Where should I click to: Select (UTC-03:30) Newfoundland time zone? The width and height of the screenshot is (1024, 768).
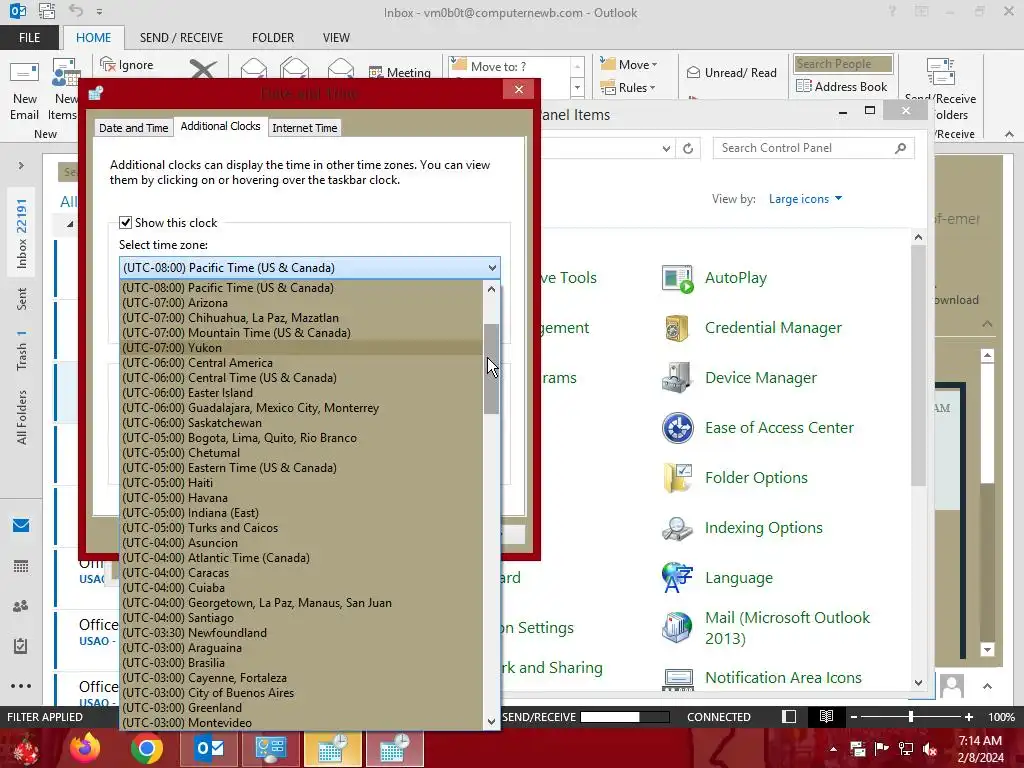(x=302, y=633)
